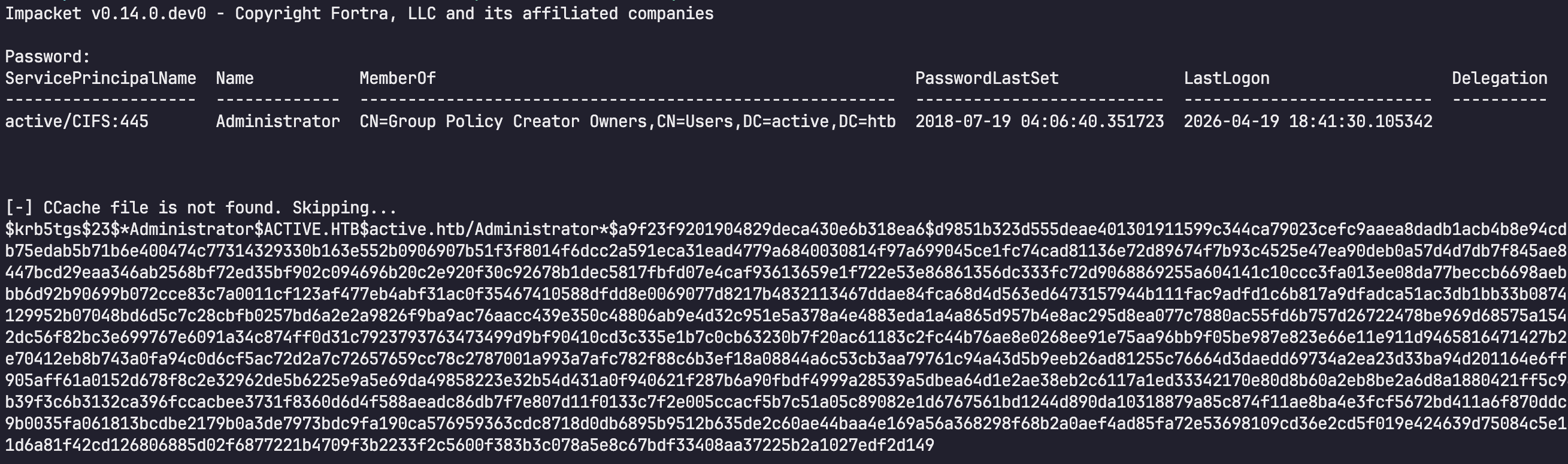The width and height of the screenshot is (1568, 464).
Task: Click the LastLogon column header
Action: [x=1227, y=79]
